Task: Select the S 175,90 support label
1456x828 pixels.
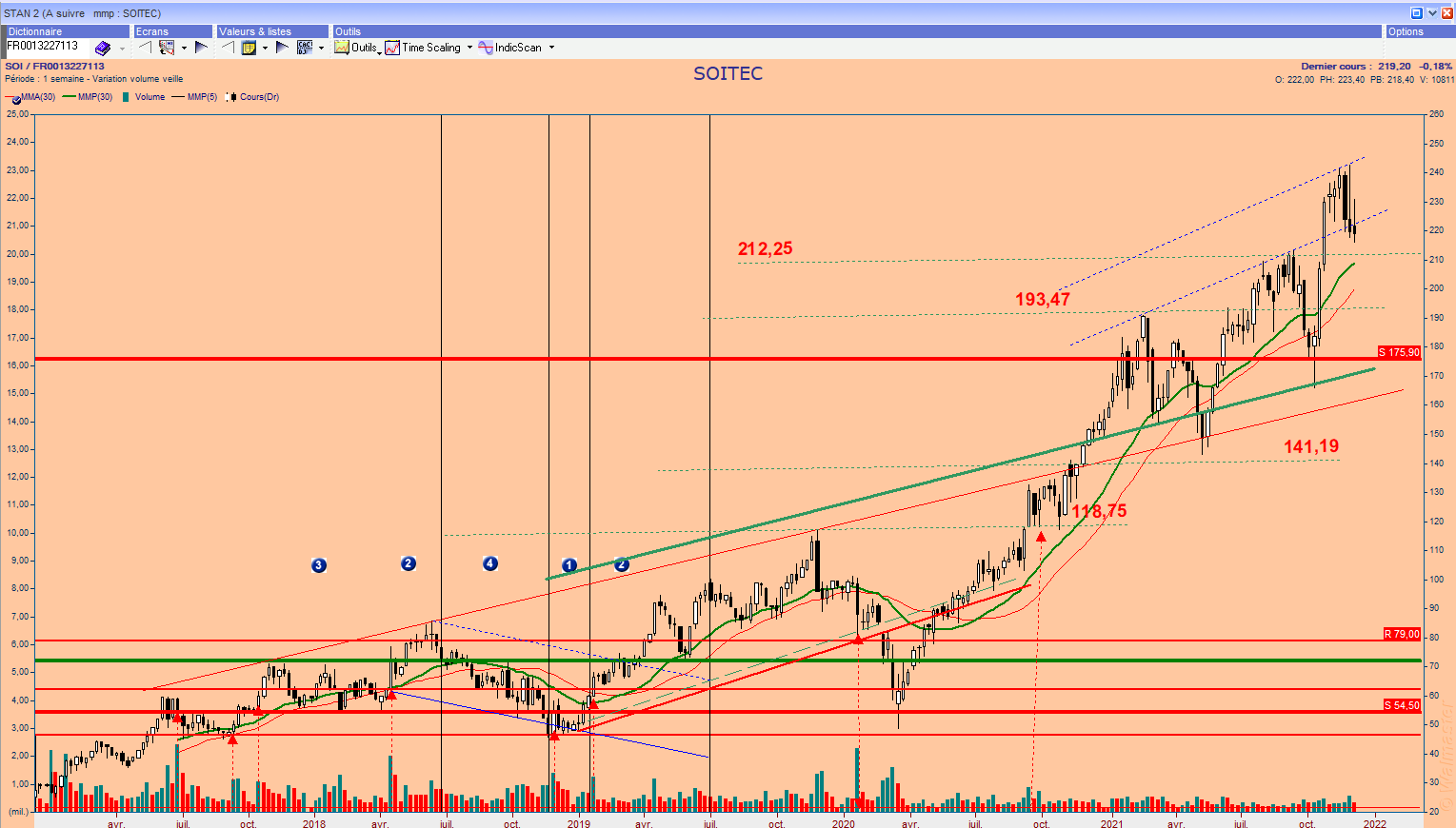Action: [1399, 352]
